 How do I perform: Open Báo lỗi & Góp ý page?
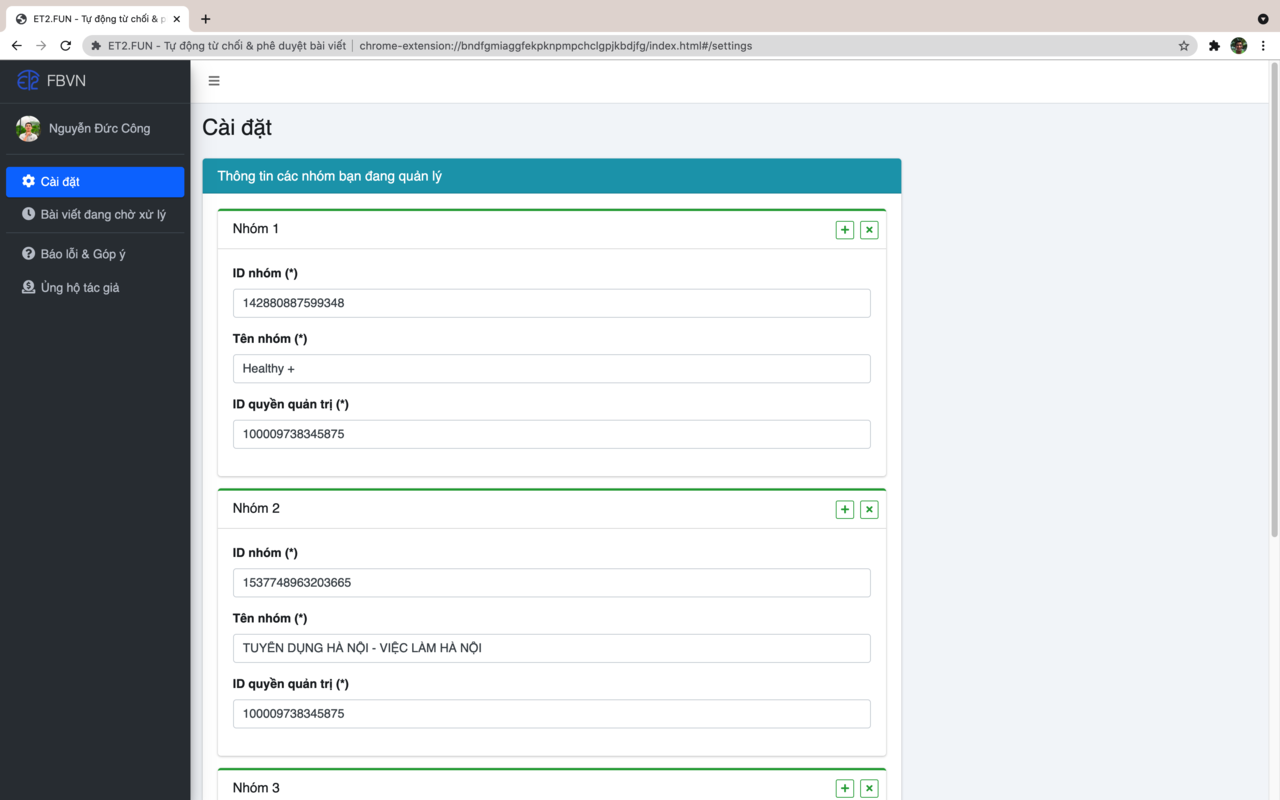pos(95,254)
